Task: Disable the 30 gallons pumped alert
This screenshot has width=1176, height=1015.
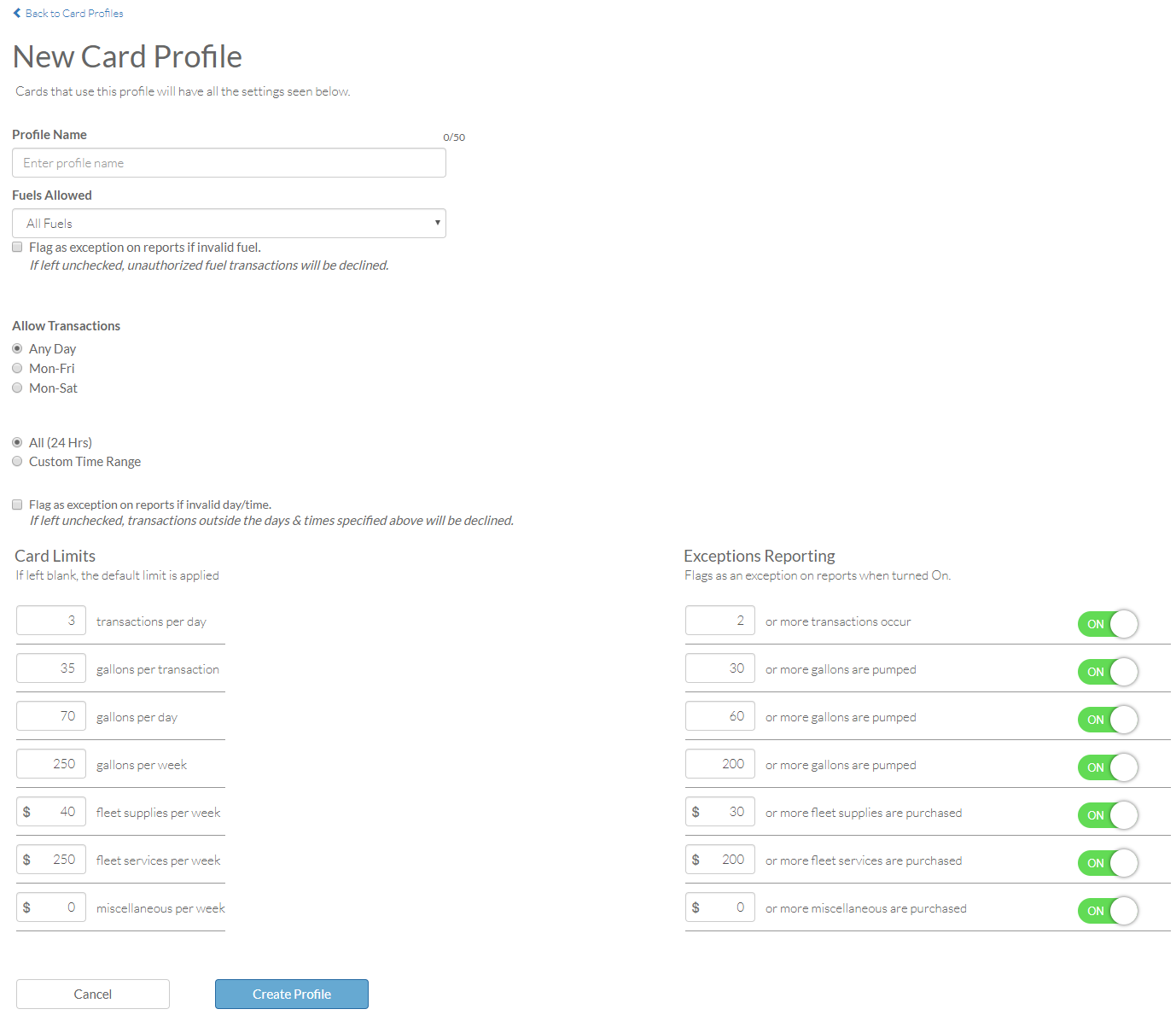Action: 1107,672
